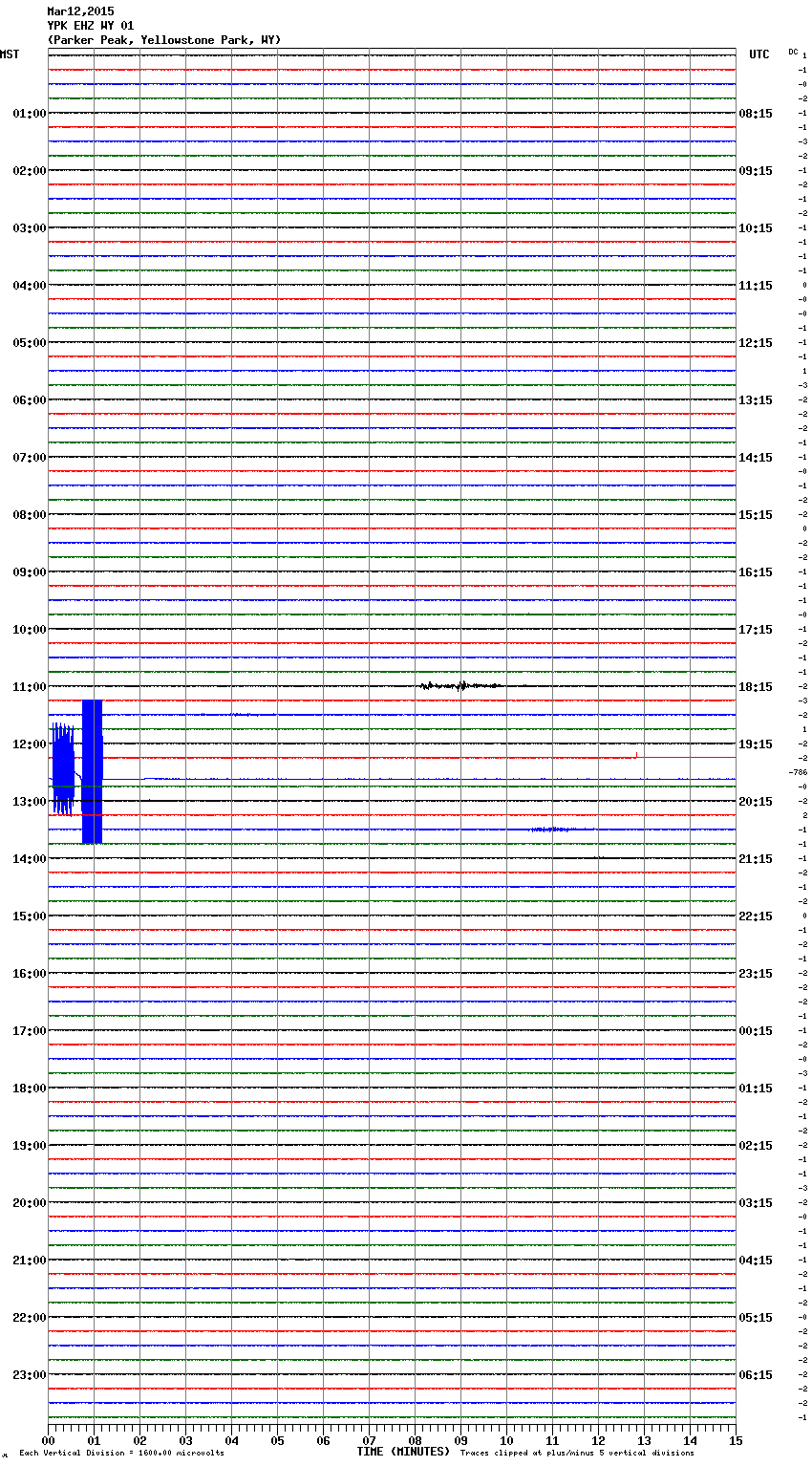Image resolution: width=812 pixels, height=1466 pixels.
Task: Click the 00:15 UTC time label
Action: click(x=756, y=1031)
